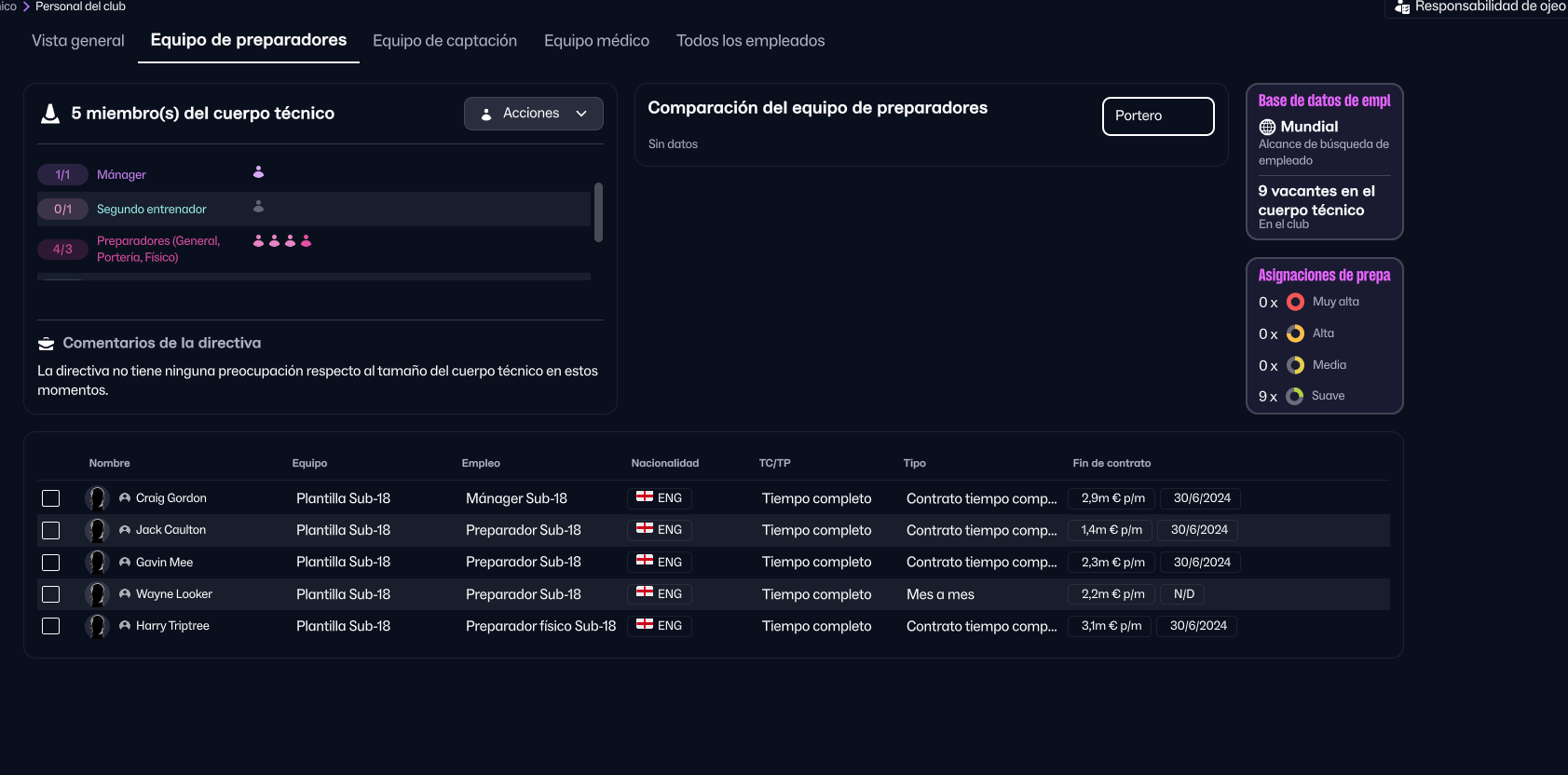1568x775 pixels.
Task: Click the Mánager role person icon
Action: pyautogui.click(x=258, y=172)
